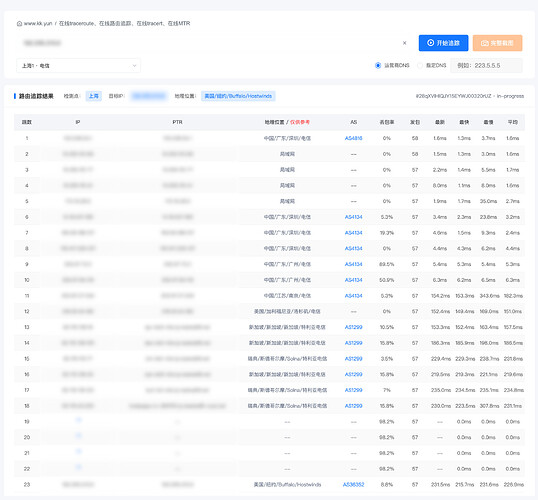Click the 35.0ms slowest value in hop 5

point(488,201)
